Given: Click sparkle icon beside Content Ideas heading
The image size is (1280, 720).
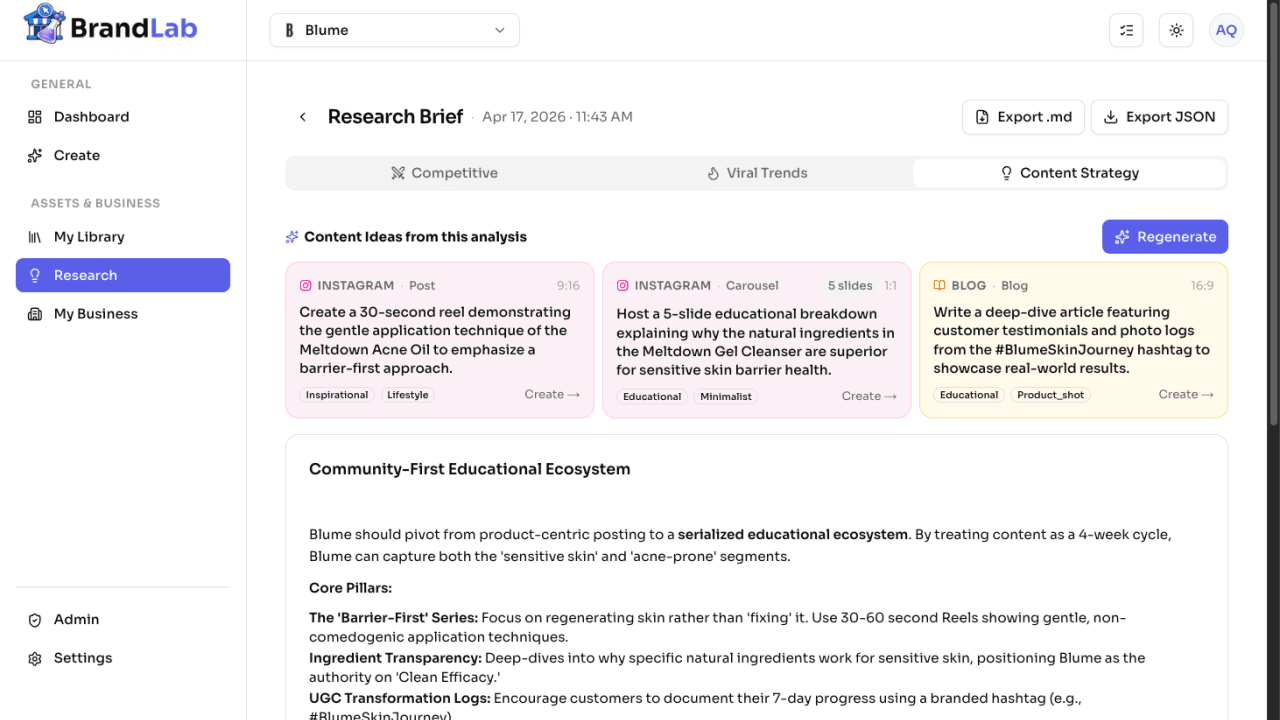Looking at the screenshot, I should [292, 237].
